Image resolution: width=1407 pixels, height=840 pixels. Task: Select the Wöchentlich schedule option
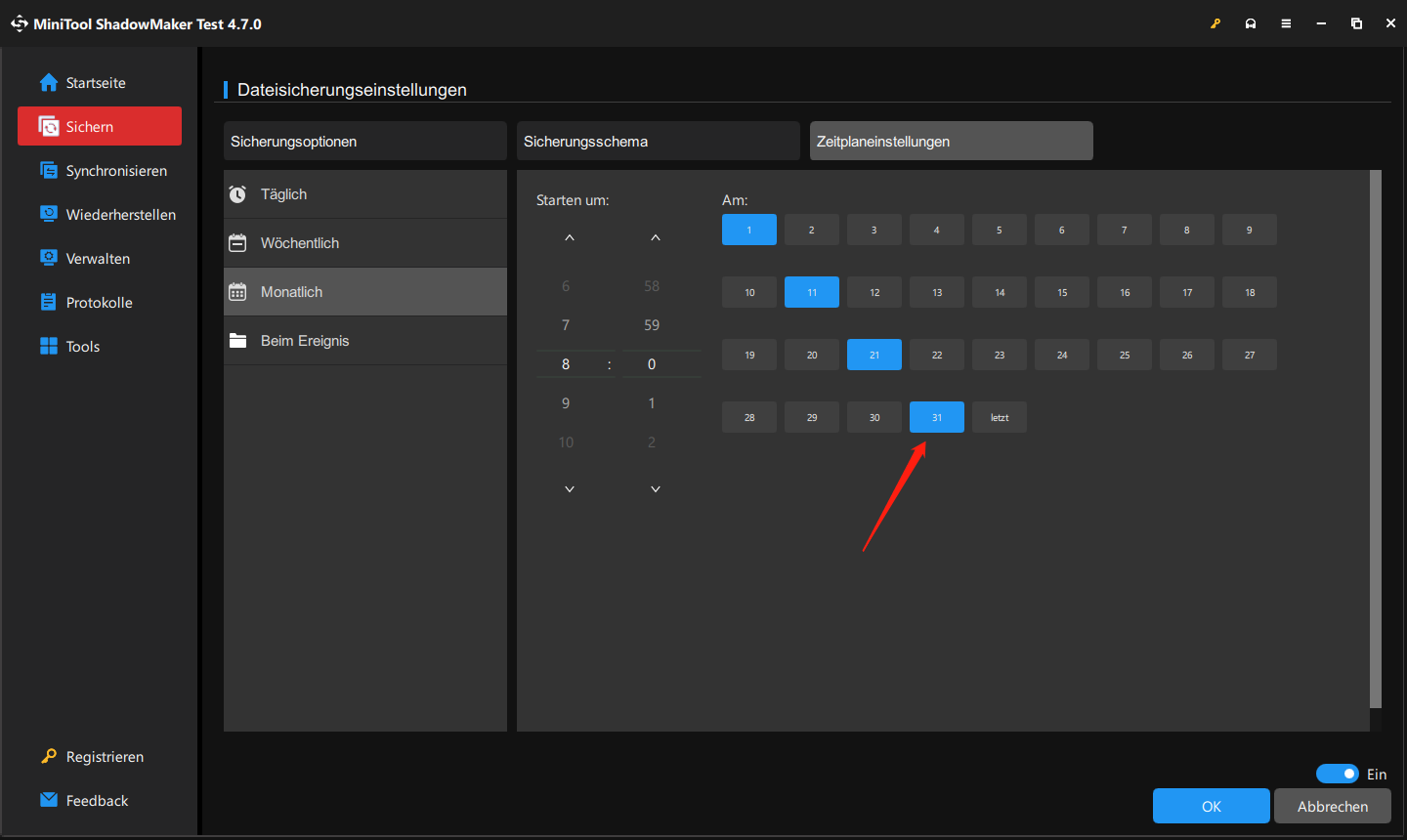point(365,243)
